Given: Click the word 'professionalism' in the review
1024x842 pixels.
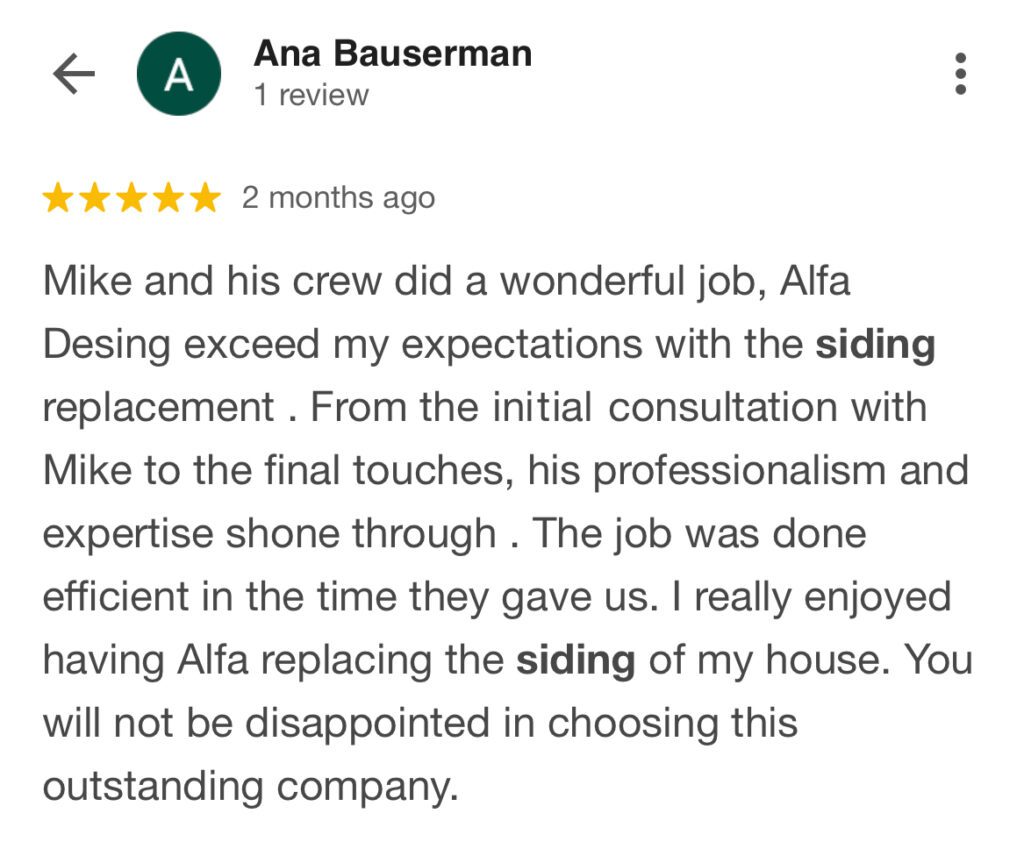Looking at the screenshot, I should point(741,471).
